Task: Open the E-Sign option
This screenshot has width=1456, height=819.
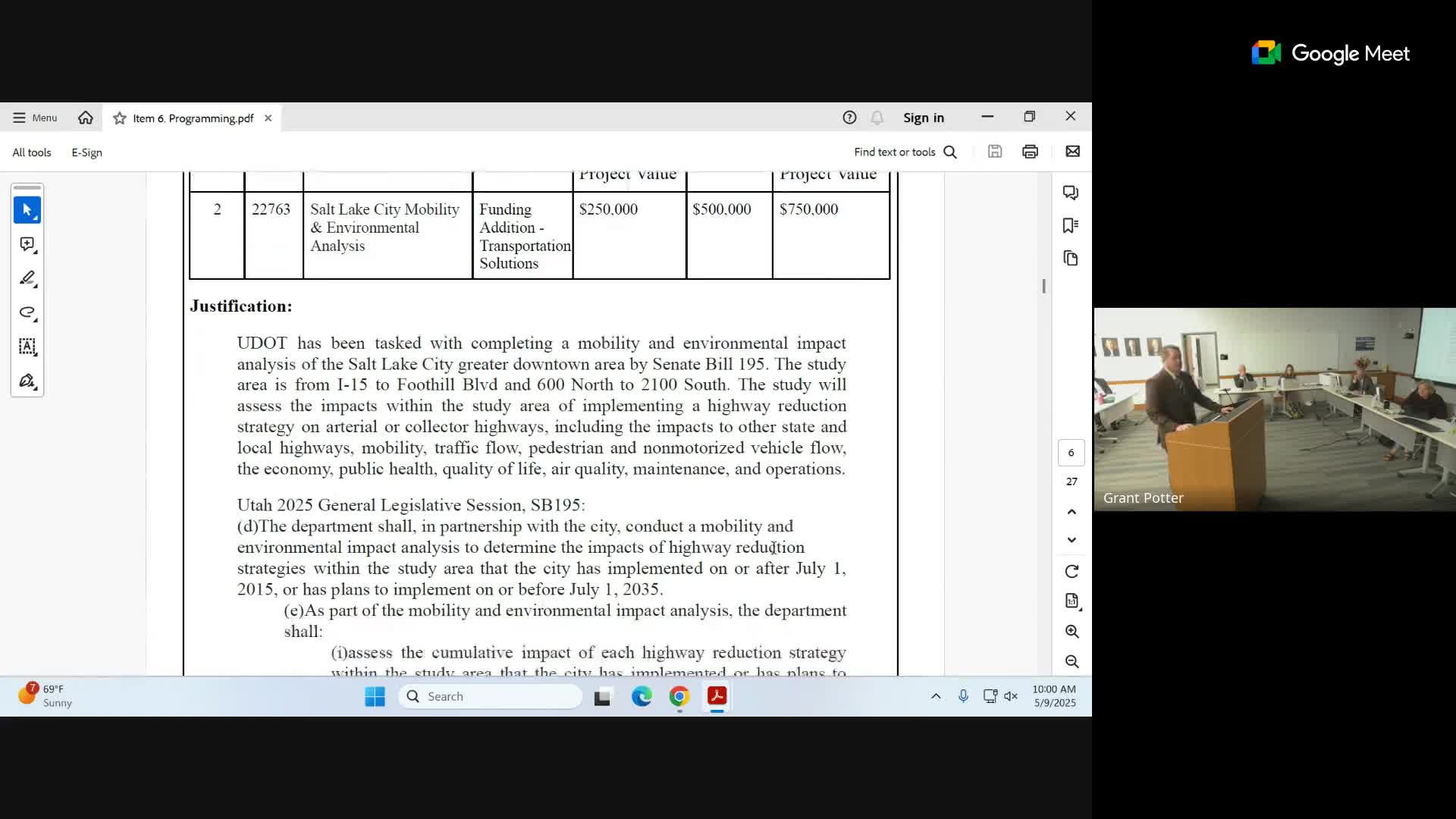Action: point(86,152)
